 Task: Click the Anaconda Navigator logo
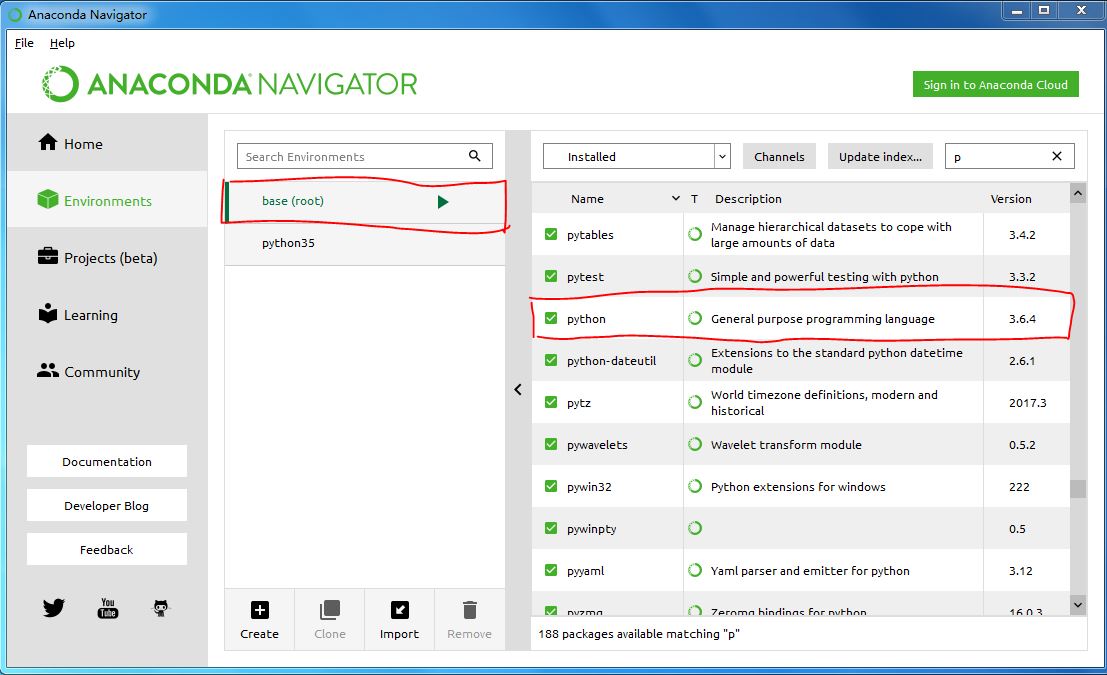tap(229, 84)
